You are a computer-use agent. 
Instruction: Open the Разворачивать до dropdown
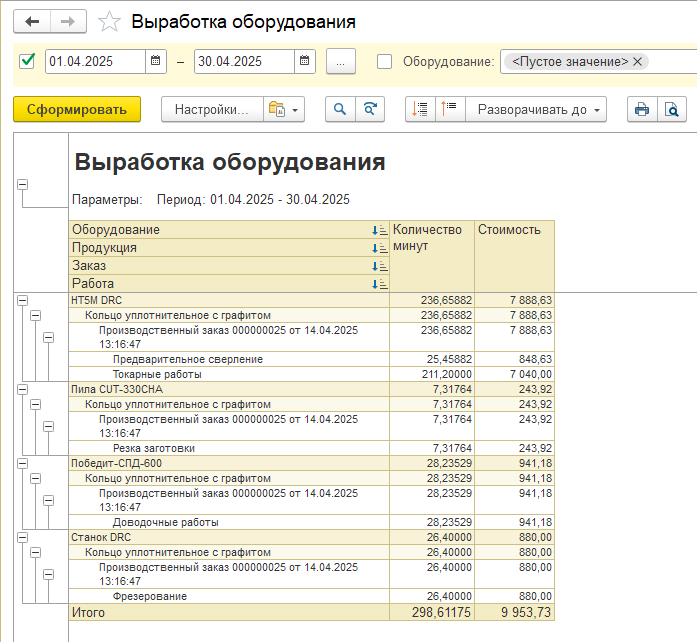536,109
